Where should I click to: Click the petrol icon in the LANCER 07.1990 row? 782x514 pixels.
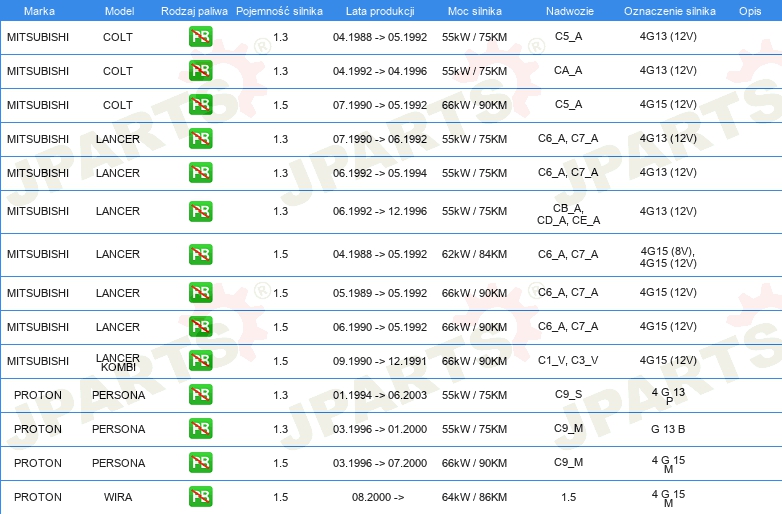200,139
